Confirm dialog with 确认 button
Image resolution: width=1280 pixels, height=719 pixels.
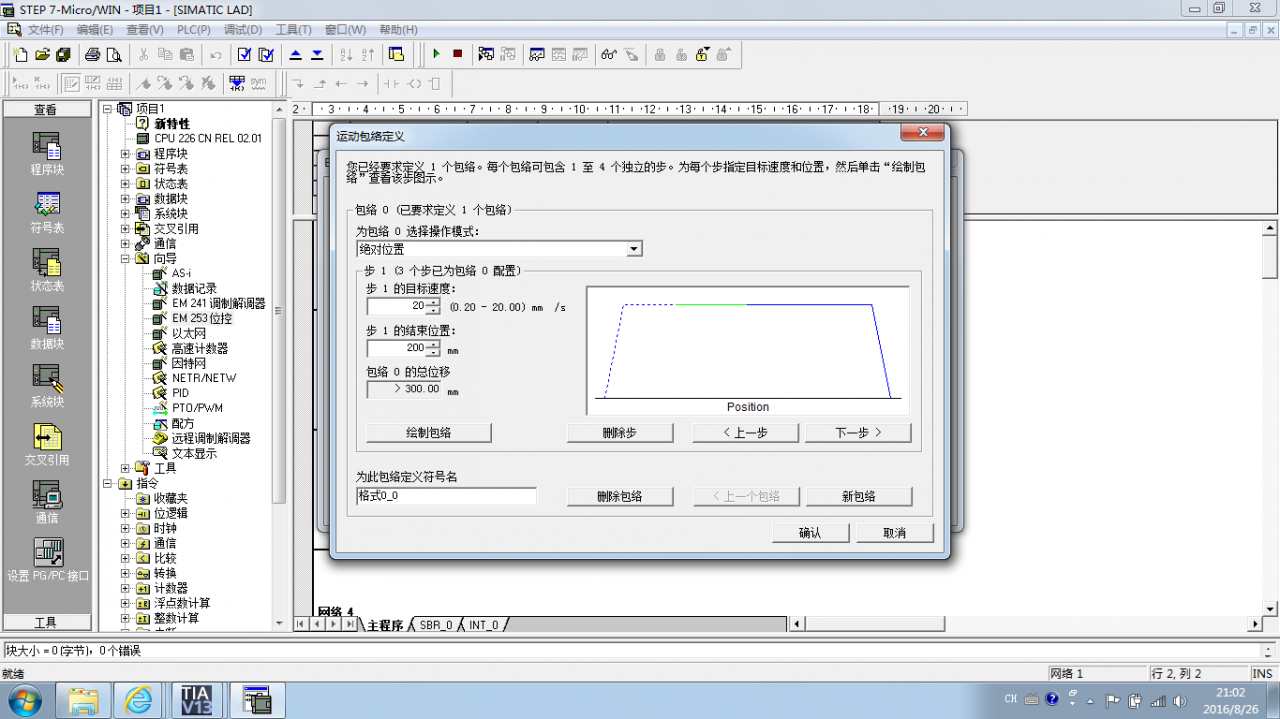[x=810, y=533]
